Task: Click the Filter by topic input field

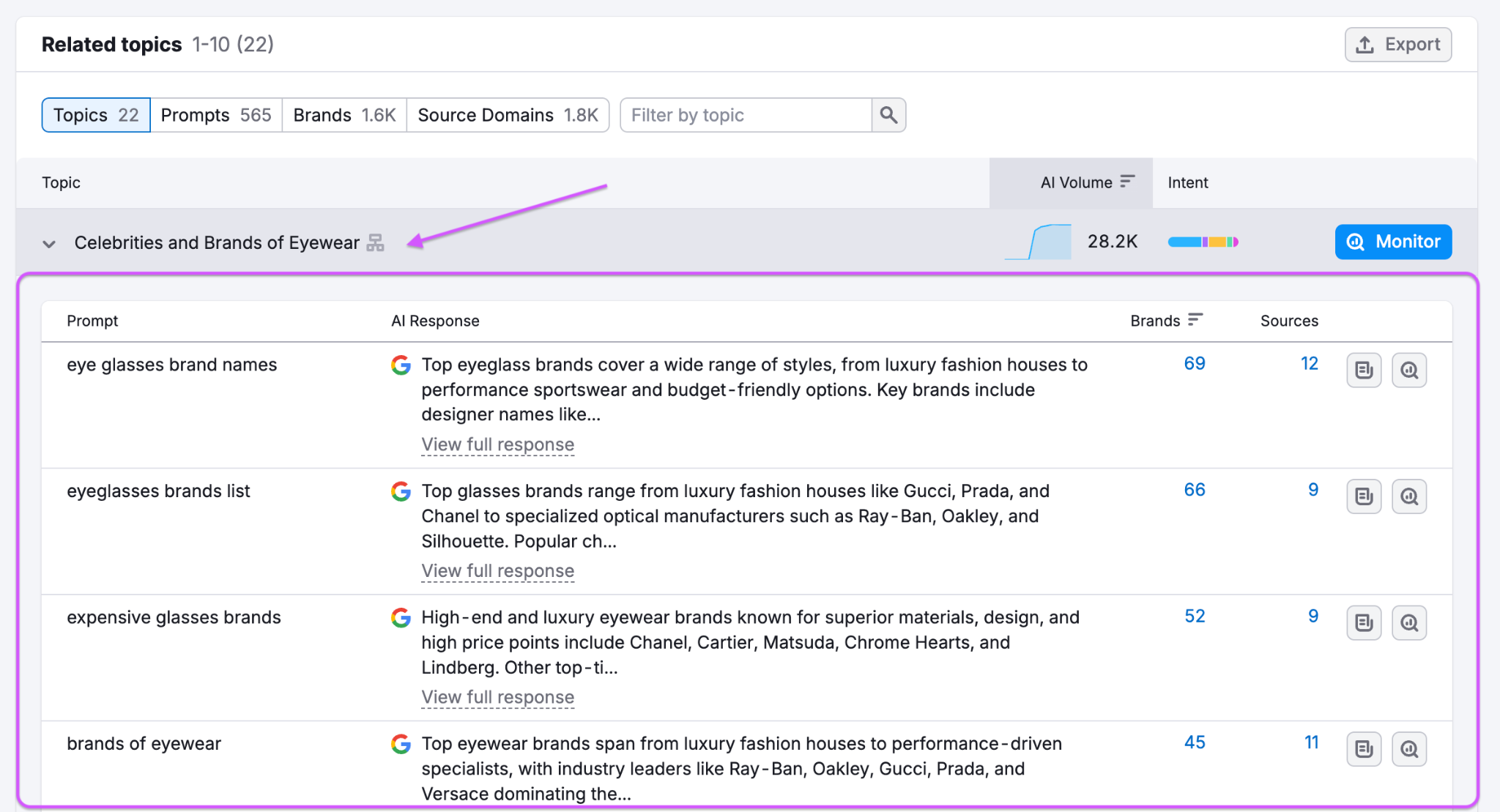Action: [x=746, y=115]
